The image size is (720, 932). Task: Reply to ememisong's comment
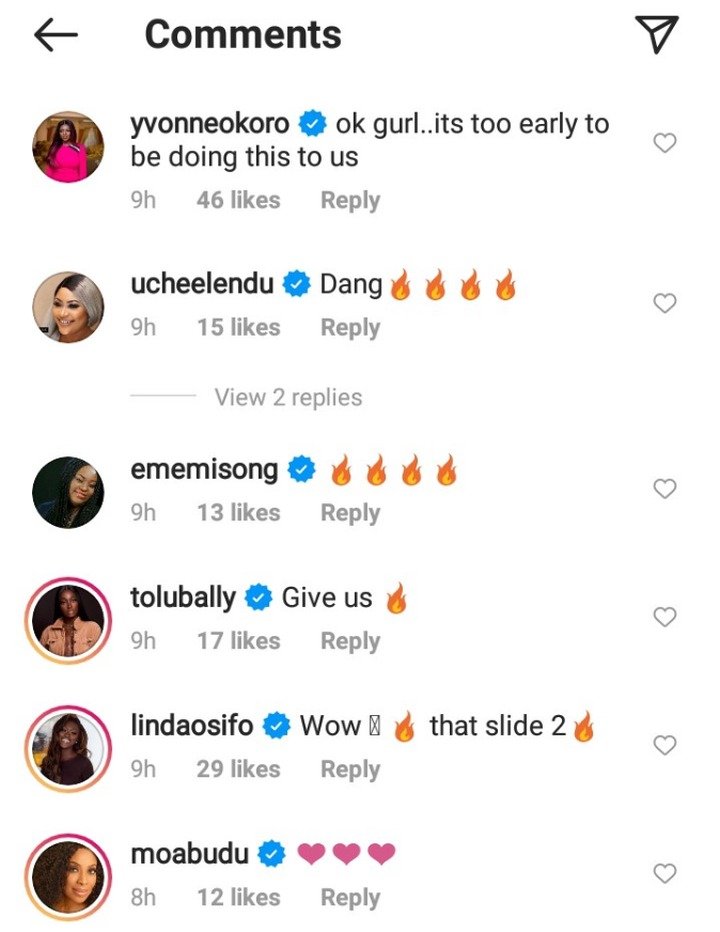pos(350,513)
